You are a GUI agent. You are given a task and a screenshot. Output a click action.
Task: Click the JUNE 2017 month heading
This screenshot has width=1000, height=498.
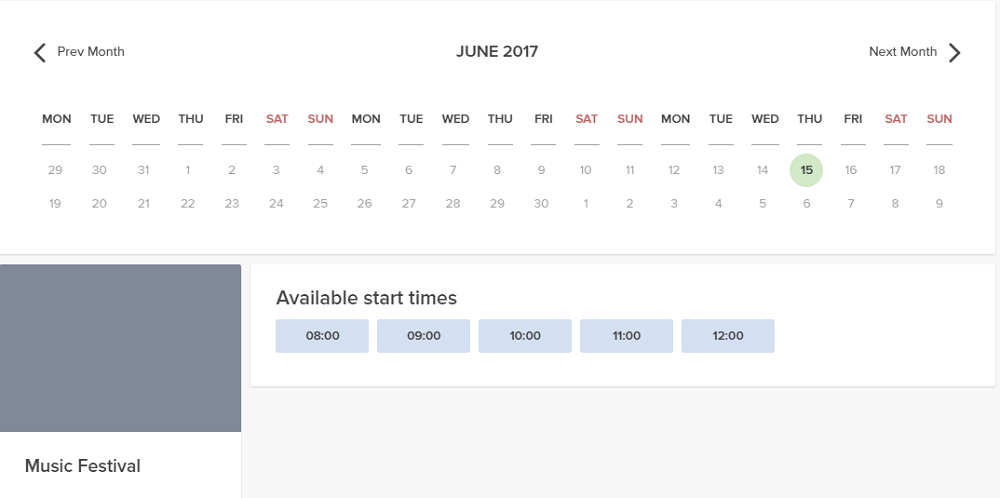coord(497,52)
